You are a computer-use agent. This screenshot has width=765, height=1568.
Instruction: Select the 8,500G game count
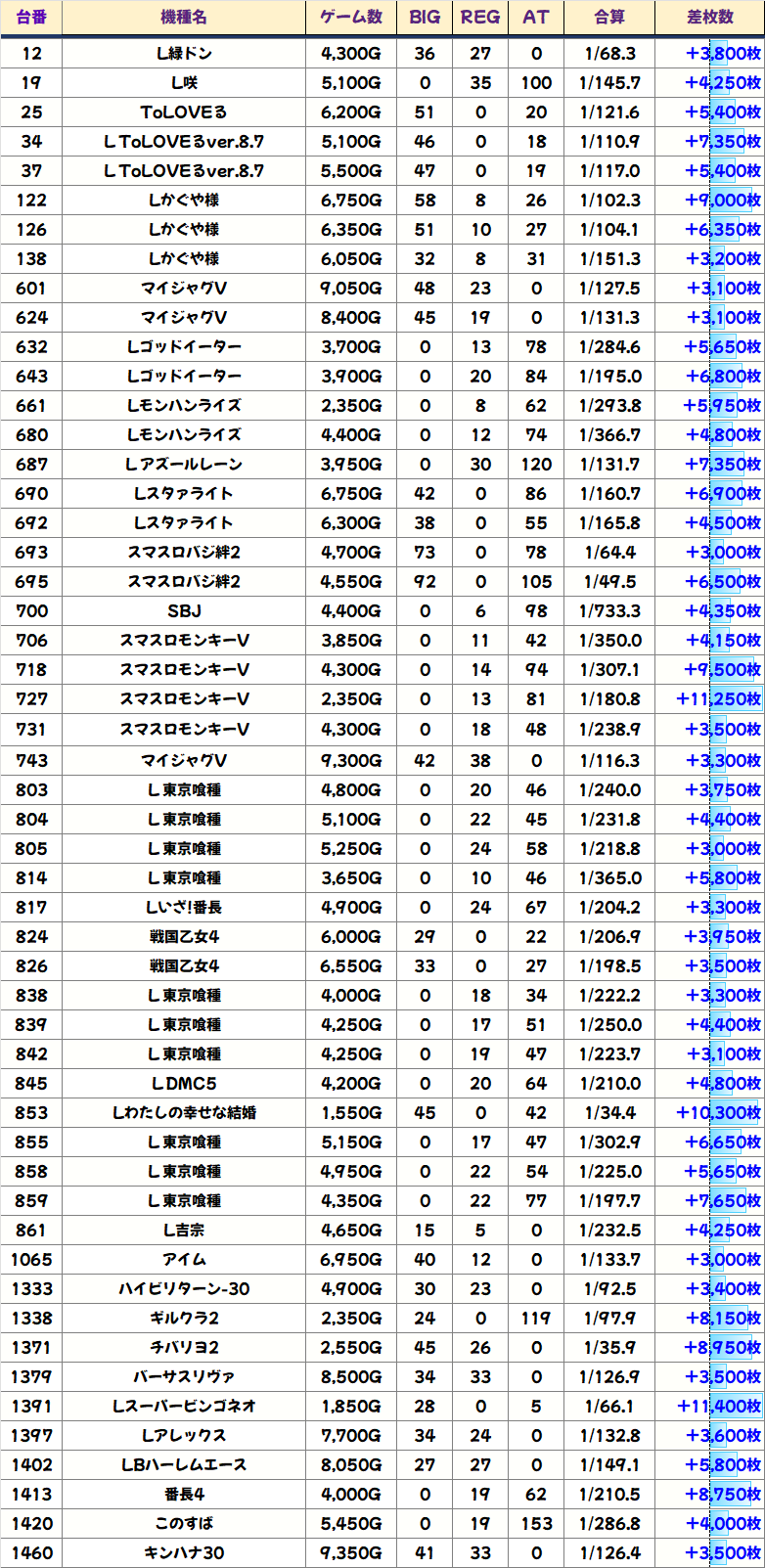point(351,1376)
